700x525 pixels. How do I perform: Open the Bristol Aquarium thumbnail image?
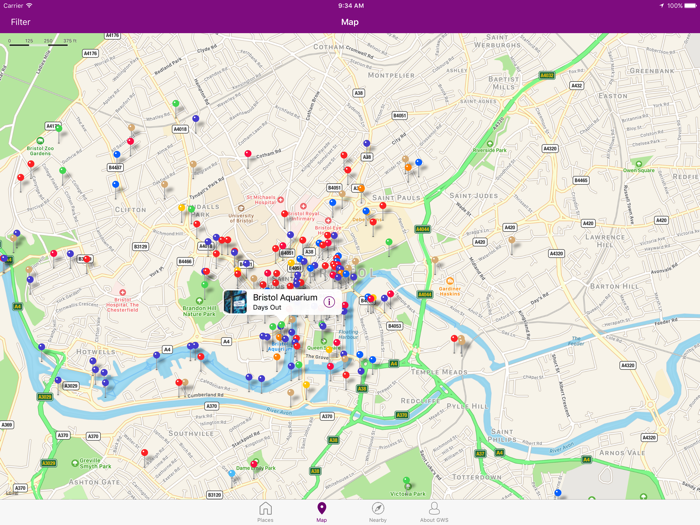click(235, 302)
